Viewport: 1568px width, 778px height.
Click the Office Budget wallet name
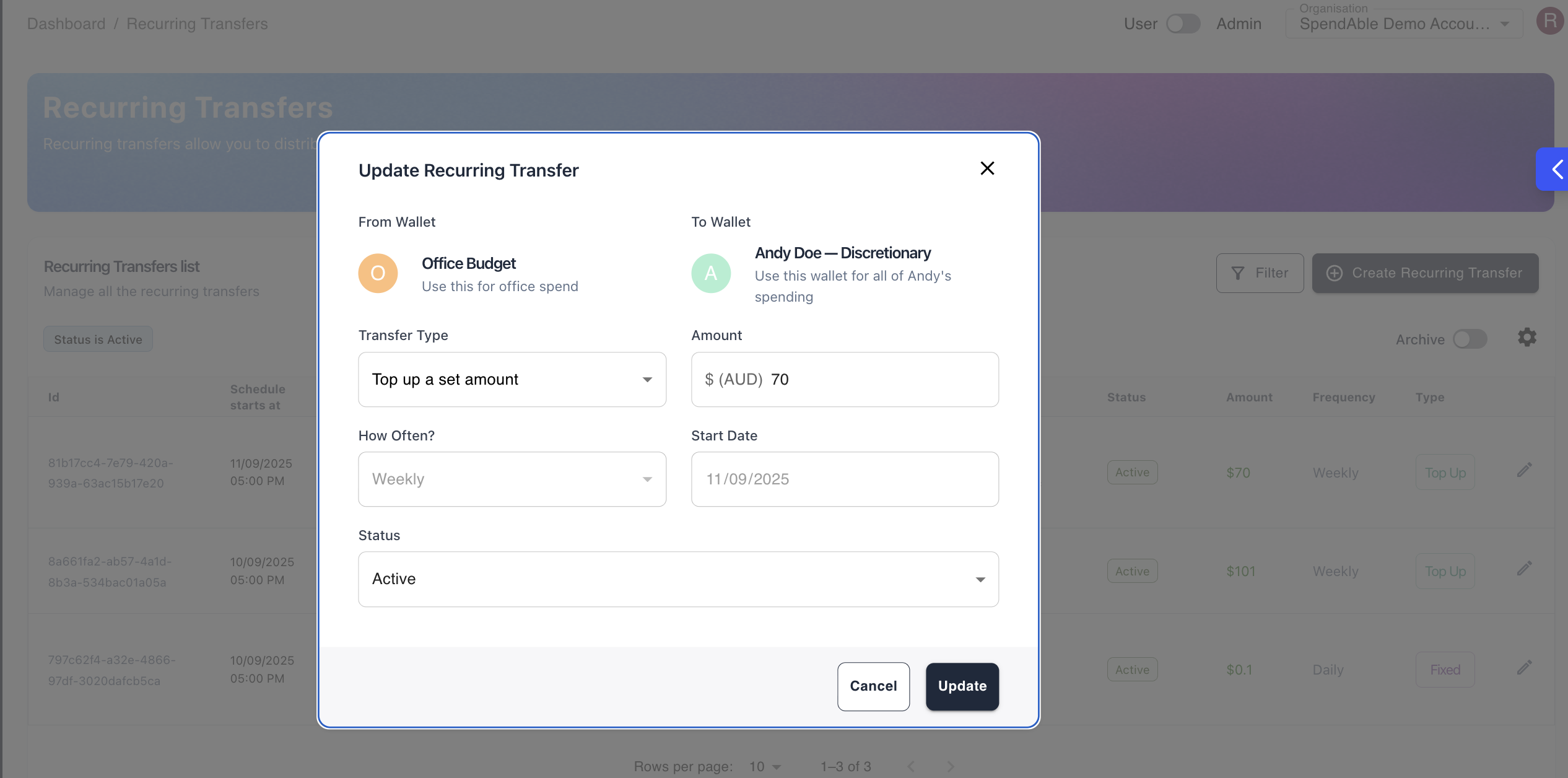(x=469, y=264)
